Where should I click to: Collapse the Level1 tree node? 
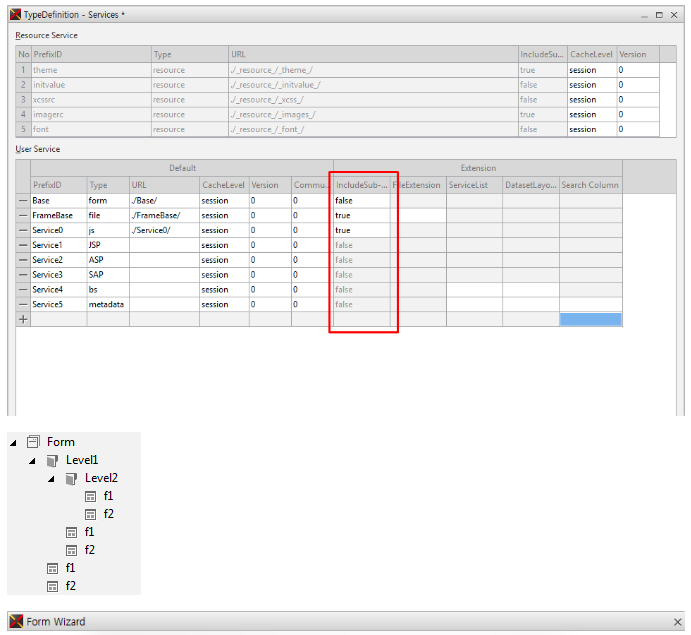click(32, 460)
